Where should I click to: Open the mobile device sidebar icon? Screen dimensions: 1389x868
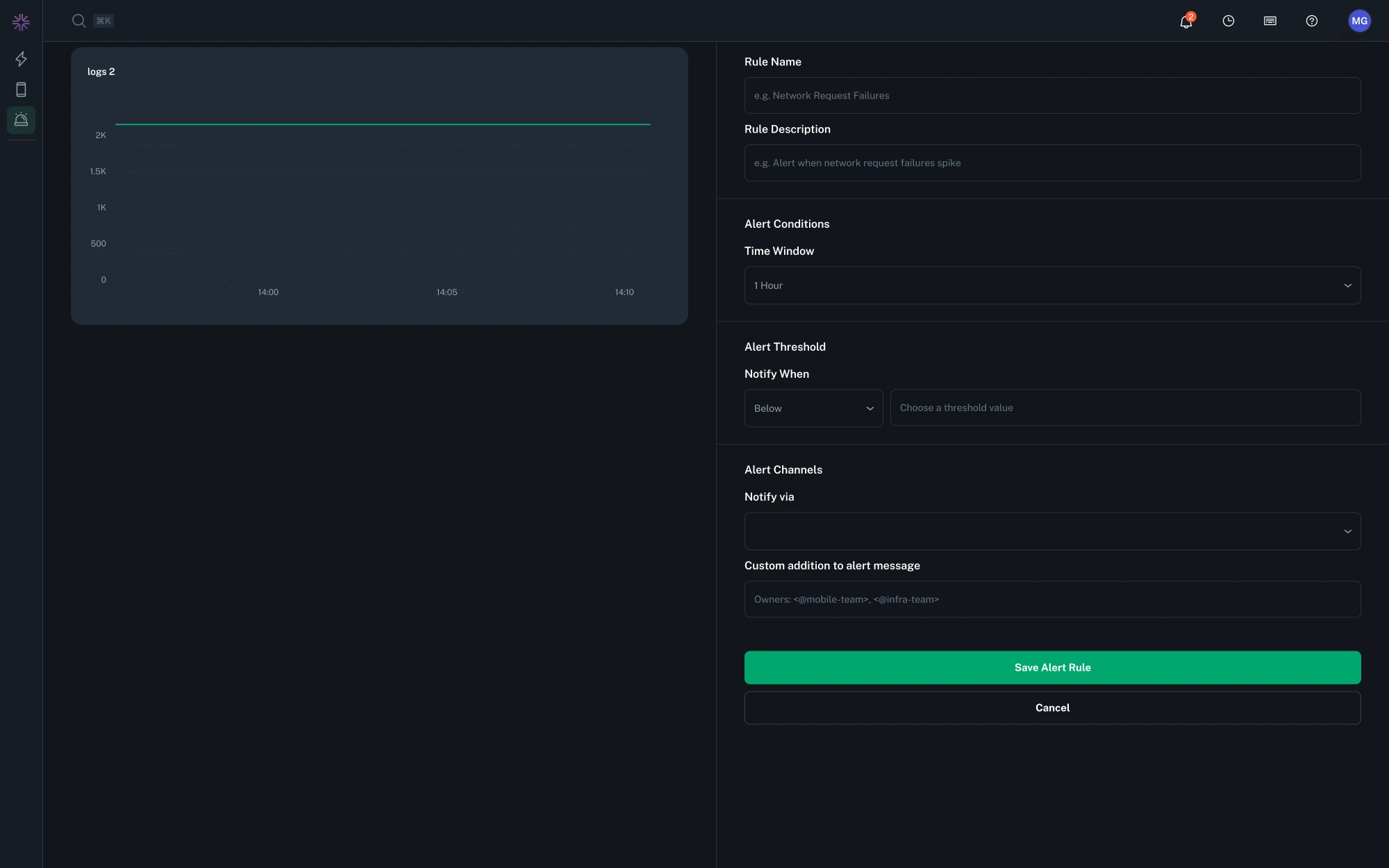[x=21, y=90]
